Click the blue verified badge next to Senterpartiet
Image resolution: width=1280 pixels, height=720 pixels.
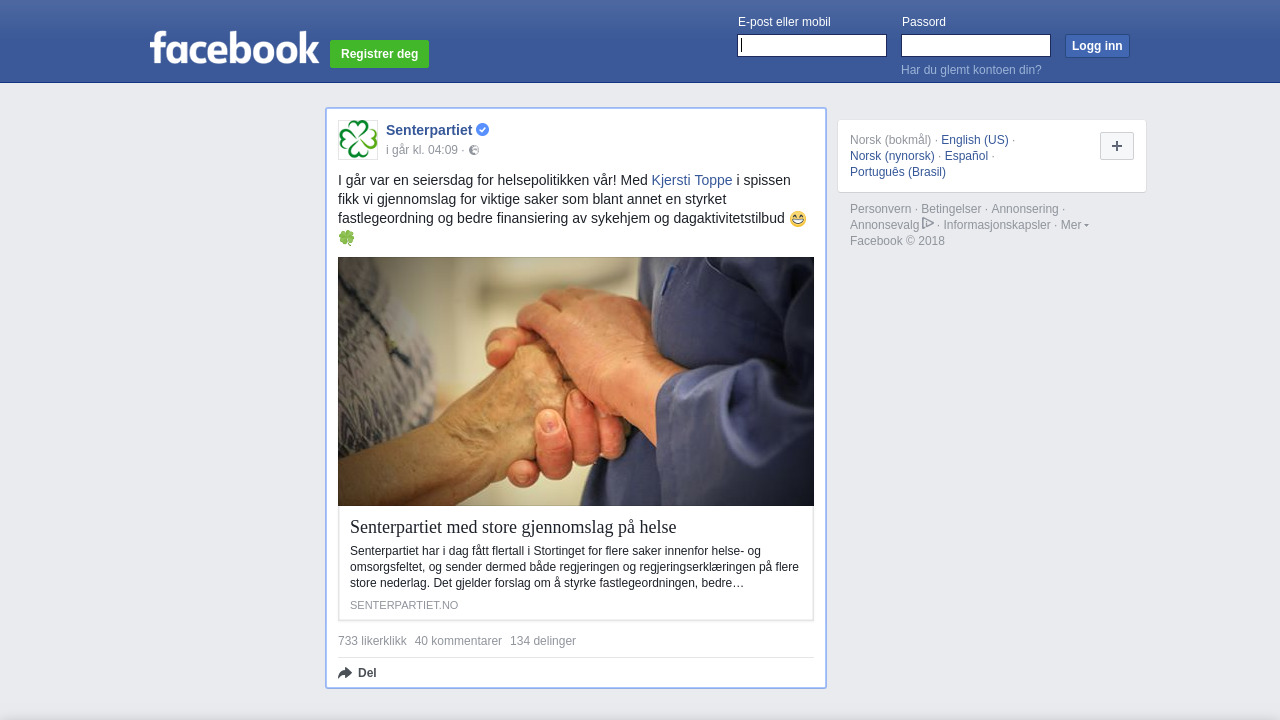tap(482, 130)
